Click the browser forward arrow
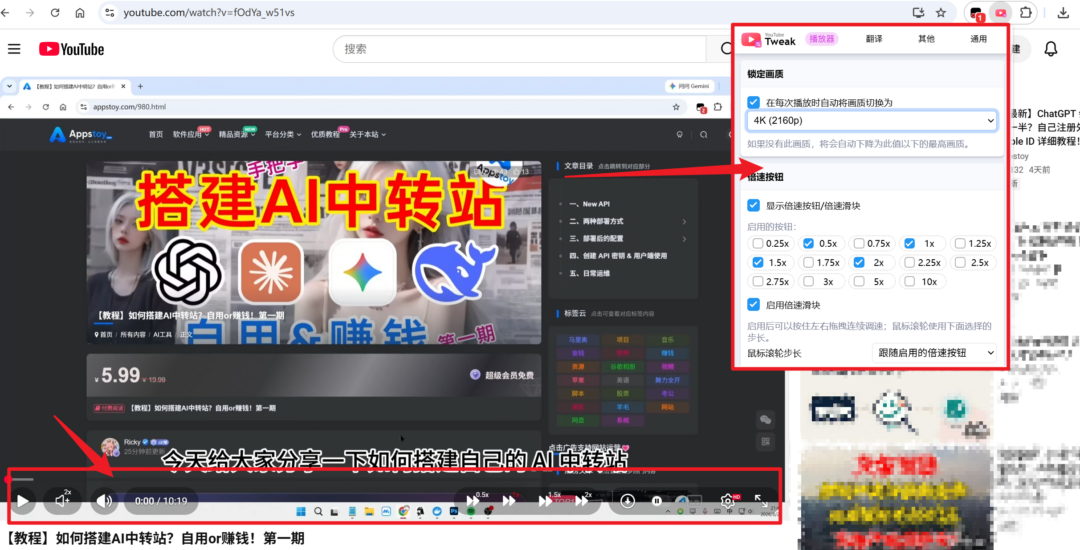 coord(30,12)
